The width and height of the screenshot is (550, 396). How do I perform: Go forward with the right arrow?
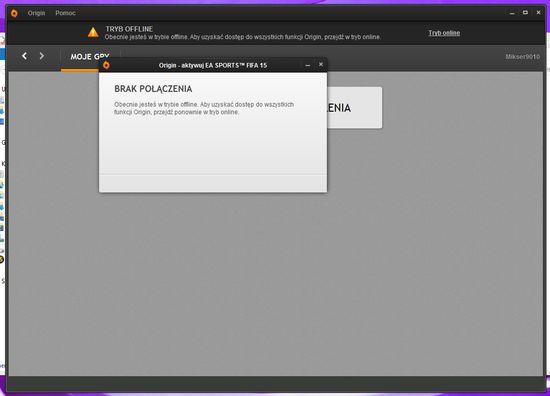[x=42, y=56]
